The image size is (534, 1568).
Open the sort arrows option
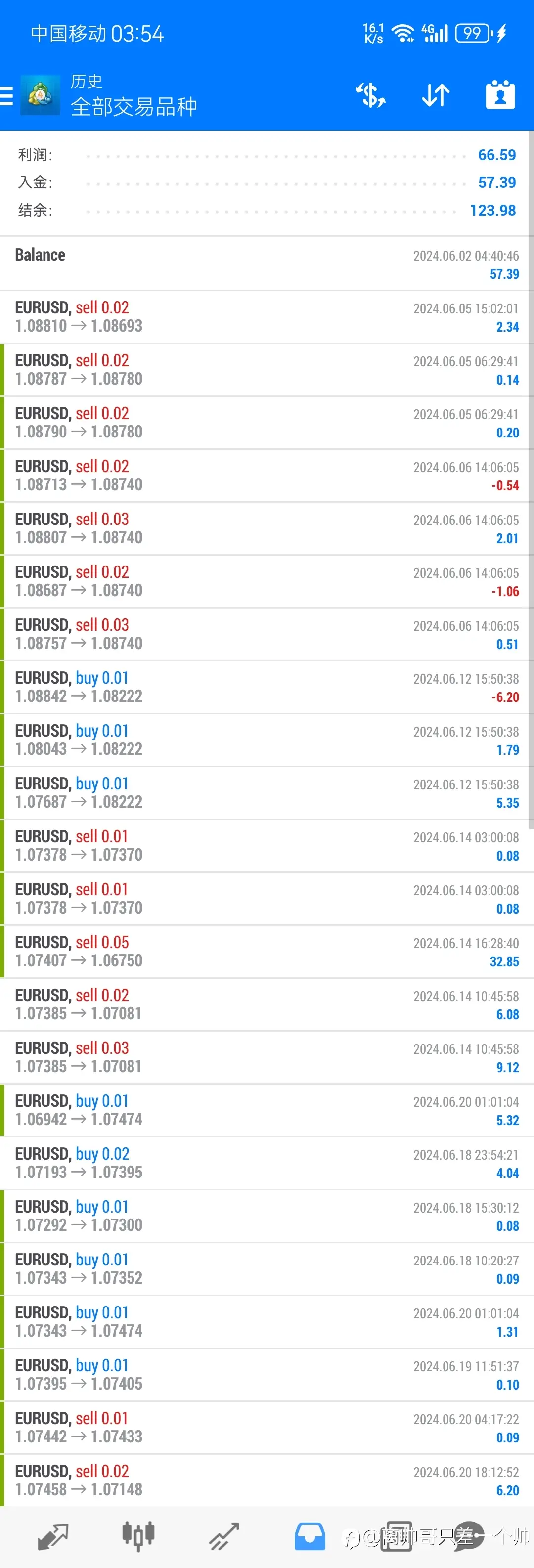(x=436, y=95)
